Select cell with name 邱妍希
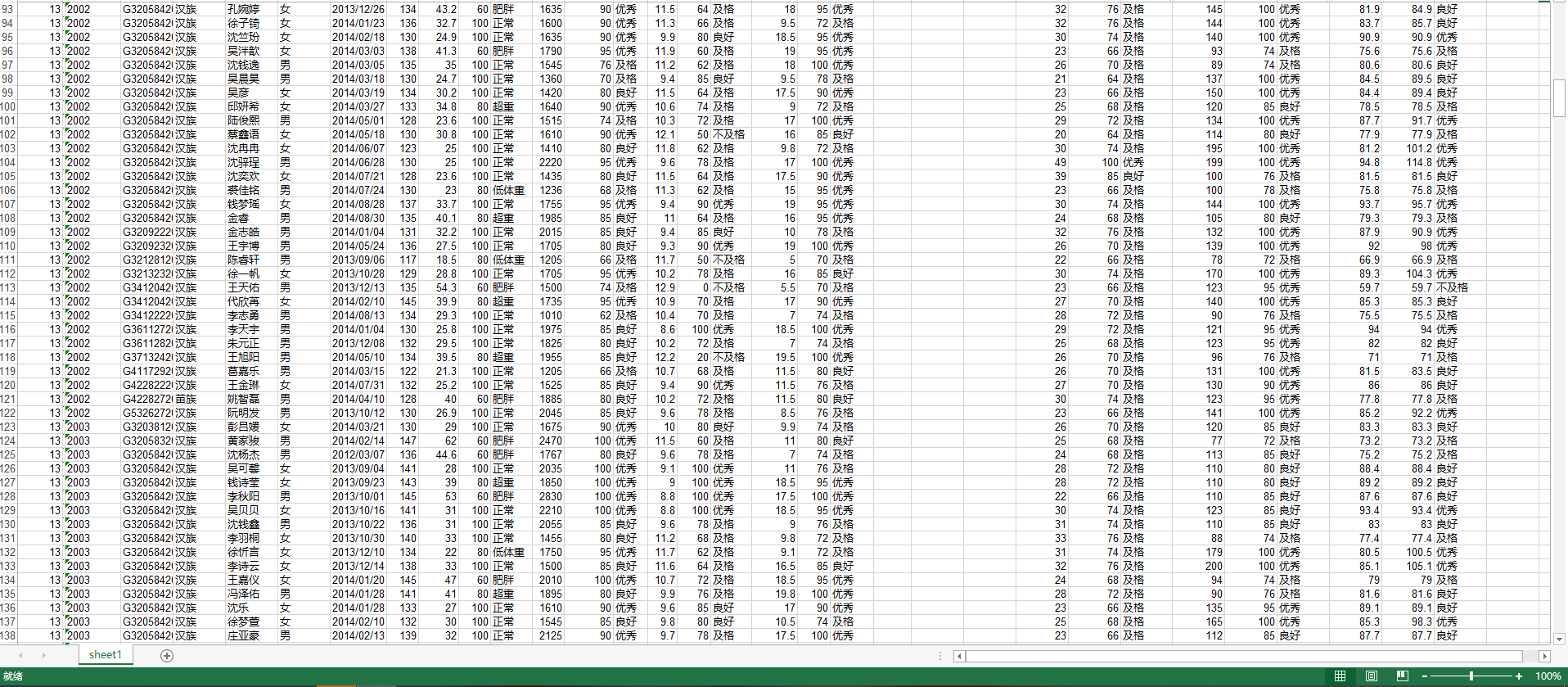 pyautogui.click(x=250, y=106)
